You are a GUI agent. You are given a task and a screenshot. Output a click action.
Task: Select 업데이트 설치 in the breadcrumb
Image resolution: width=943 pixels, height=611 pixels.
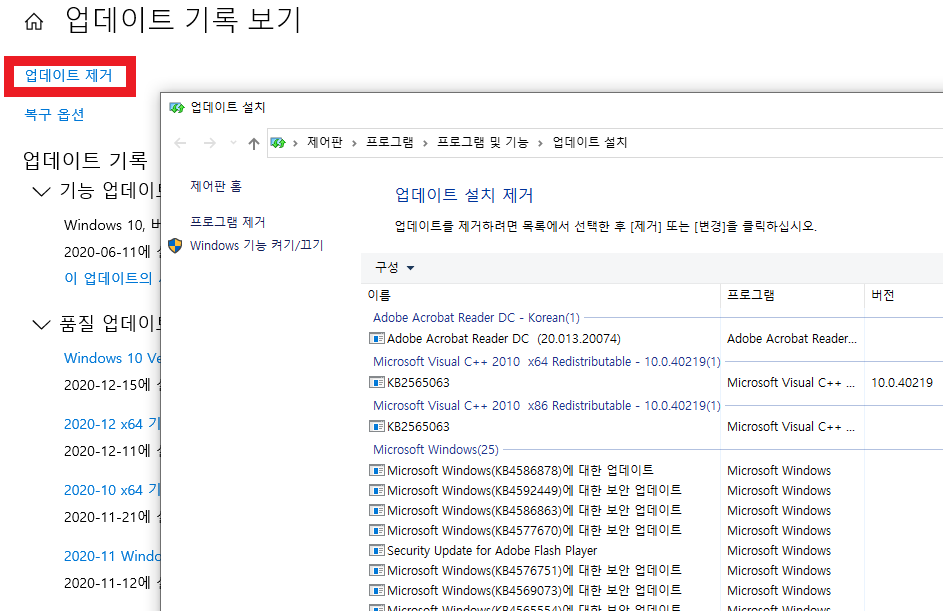590,142
